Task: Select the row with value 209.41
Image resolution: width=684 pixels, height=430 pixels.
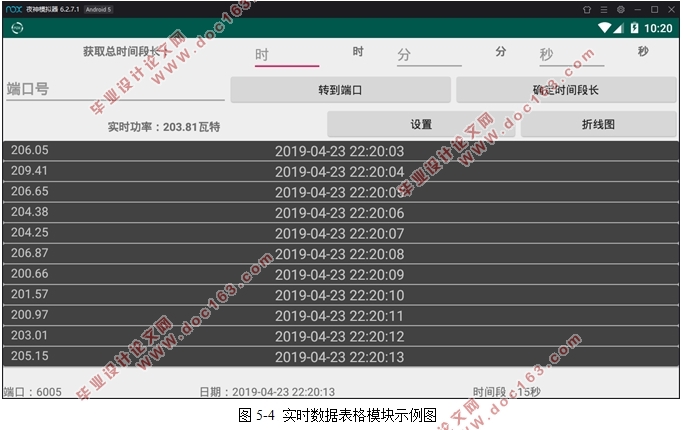Action: point(341,171)
